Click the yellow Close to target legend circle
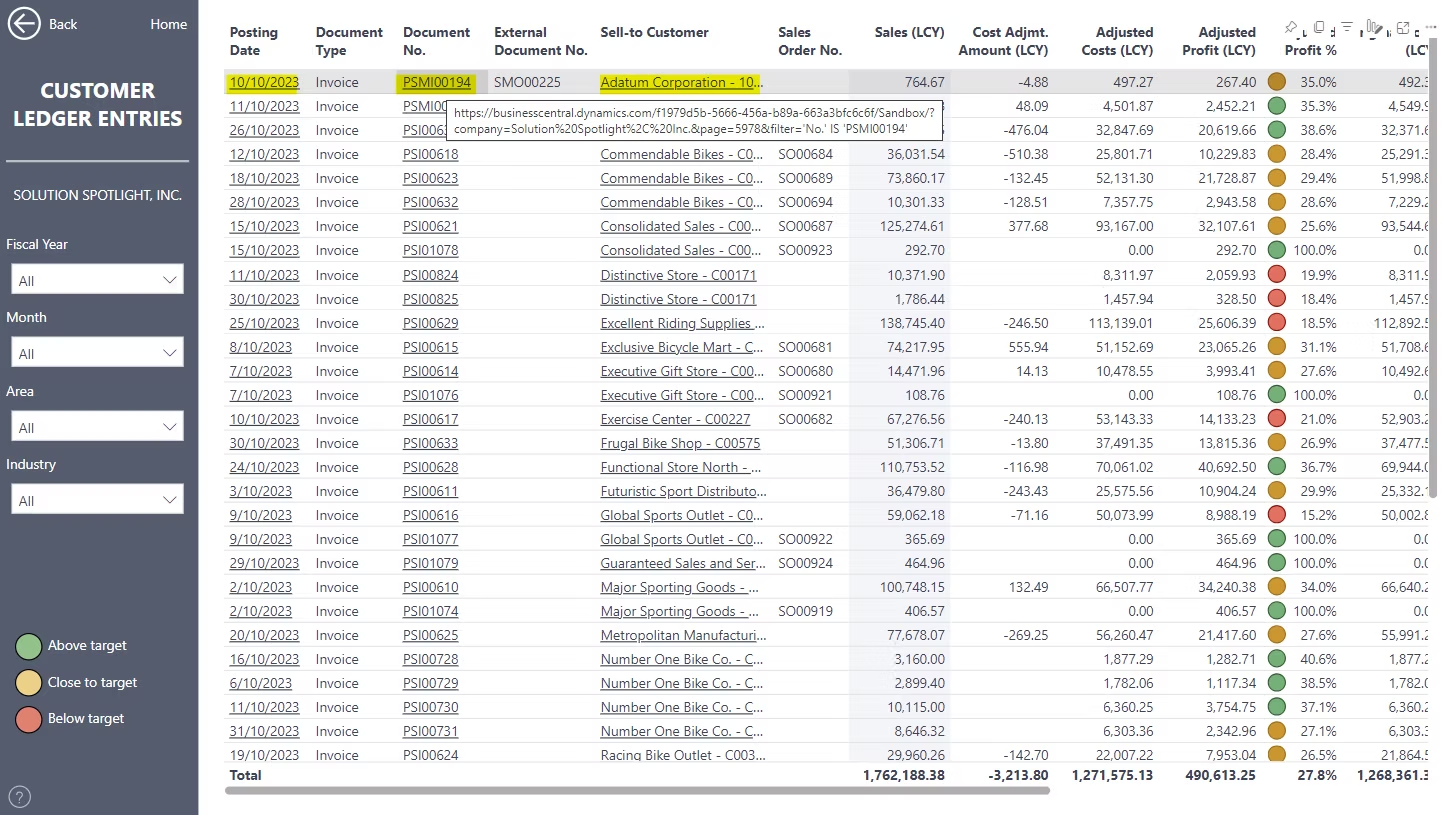The width and height of the screenshot is (1454, 815). [29, 683]
